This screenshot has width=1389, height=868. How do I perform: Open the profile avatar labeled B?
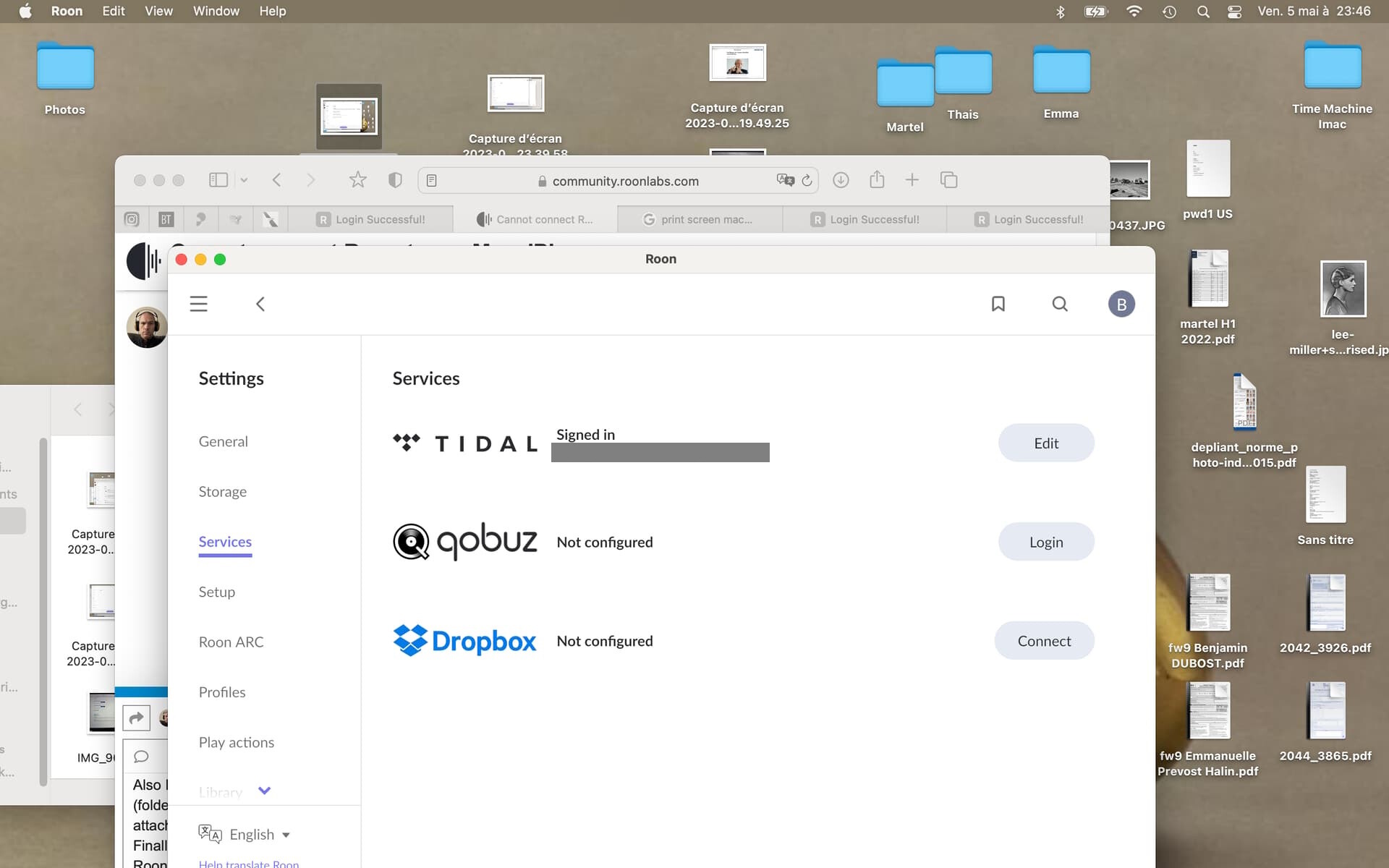point(1121,305)
